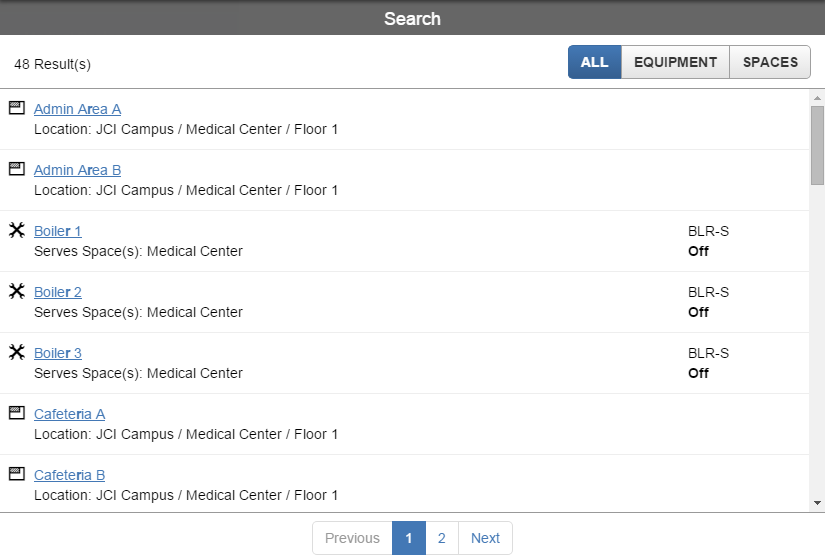Click the Previous page button

[x=352, y=538]
